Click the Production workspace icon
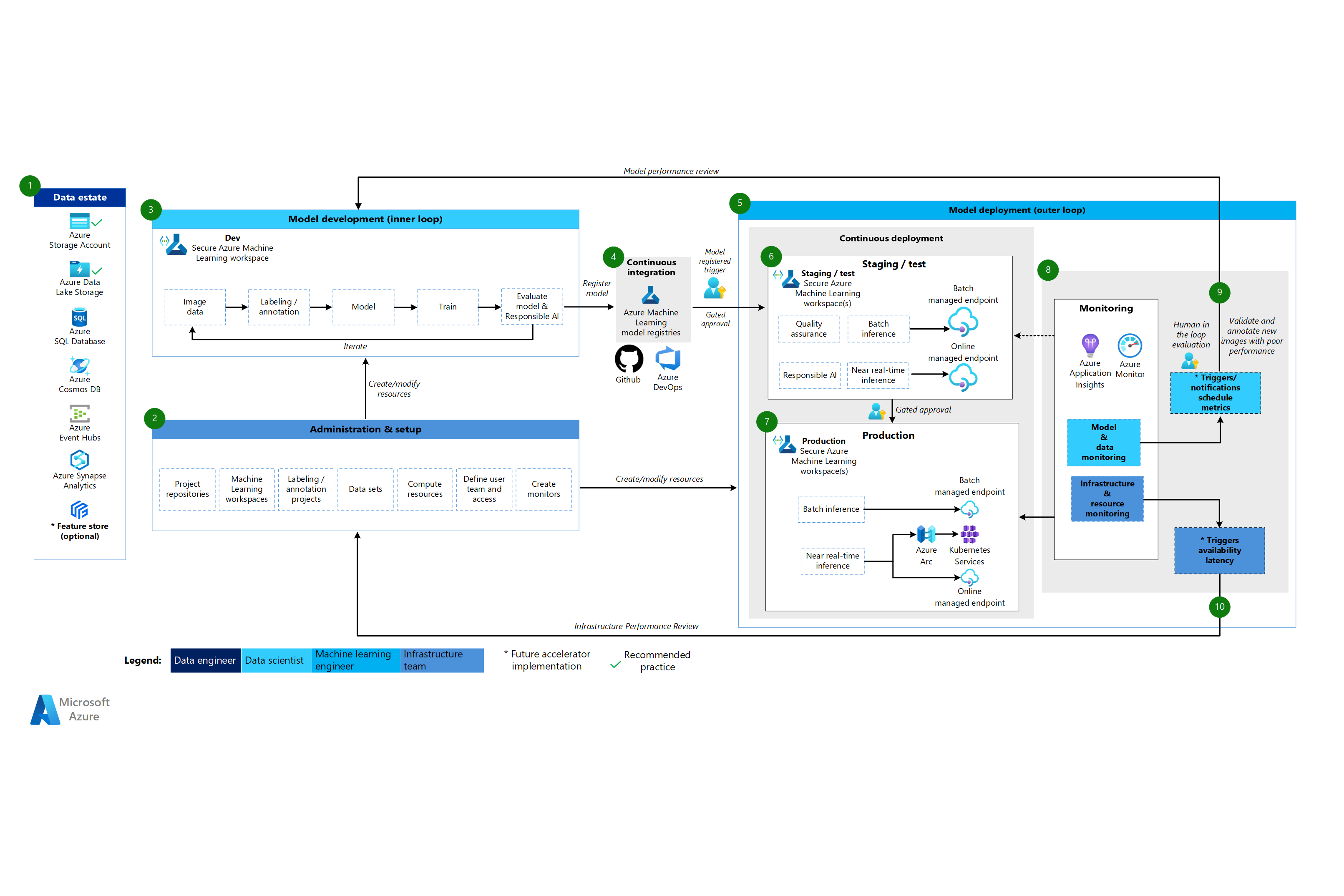 point(785,445)
